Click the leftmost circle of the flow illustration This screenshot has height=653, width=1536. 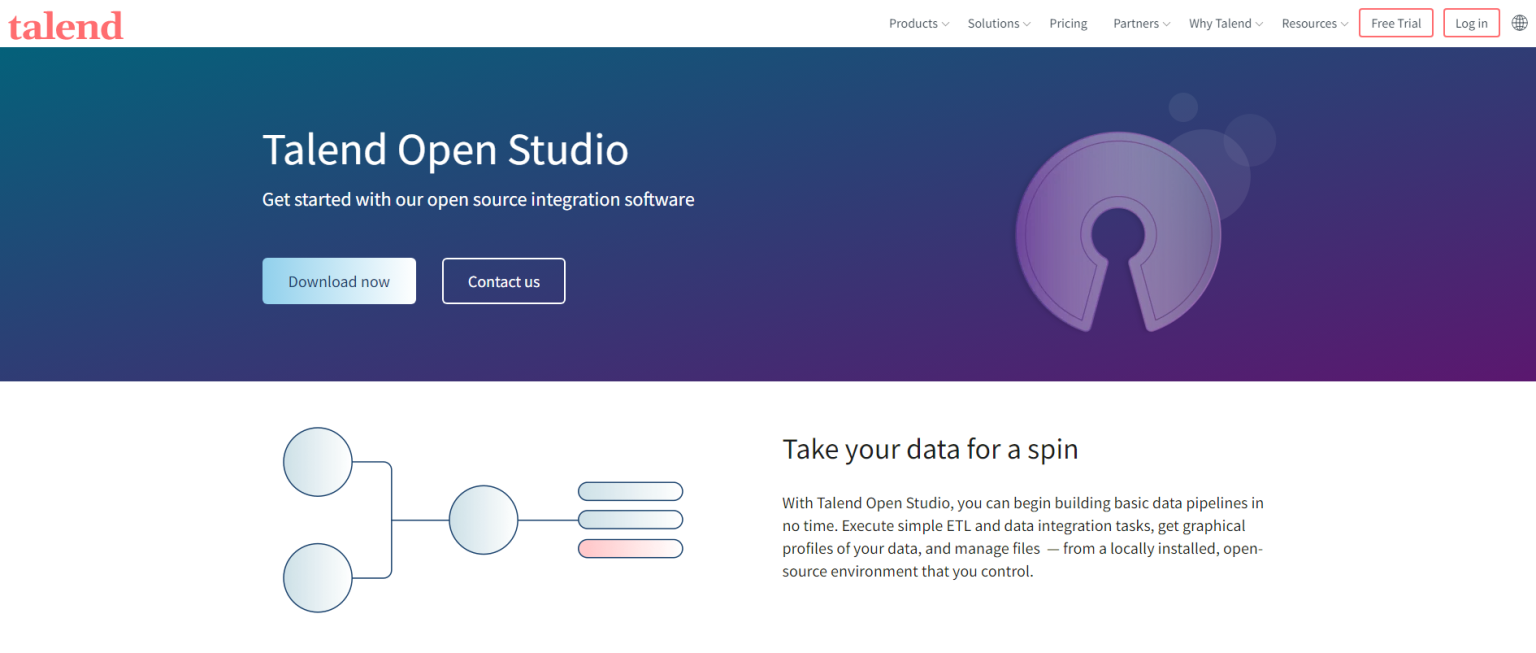coord(317,461)
